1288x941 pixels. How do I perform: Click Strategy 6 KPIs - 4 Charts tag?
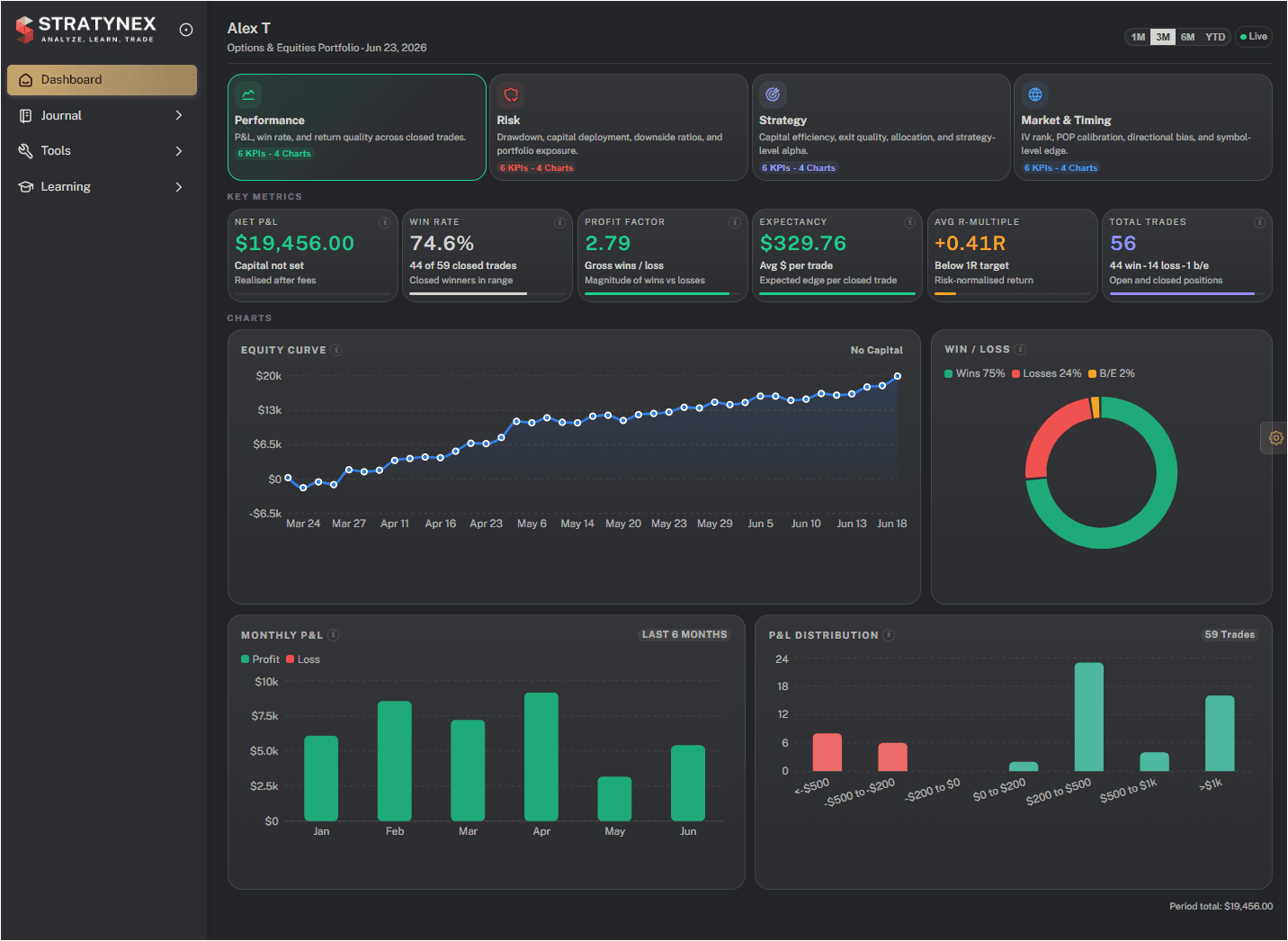799,168
